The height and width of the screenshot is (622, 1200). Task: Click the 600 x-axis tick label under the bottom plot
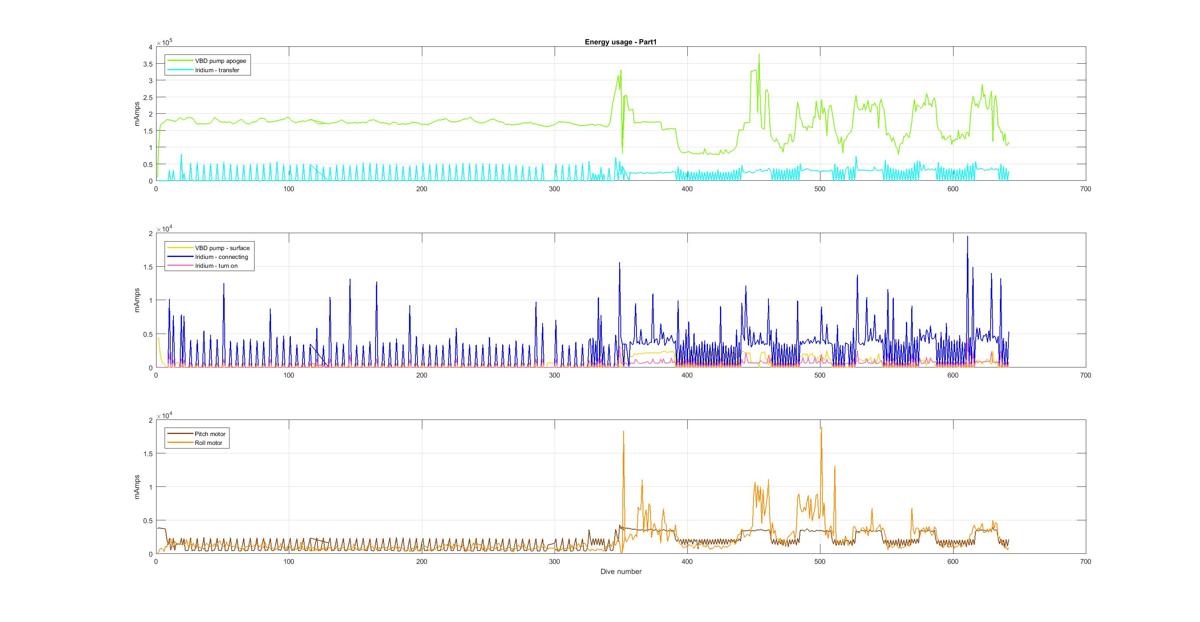click(x=952, y=562)
